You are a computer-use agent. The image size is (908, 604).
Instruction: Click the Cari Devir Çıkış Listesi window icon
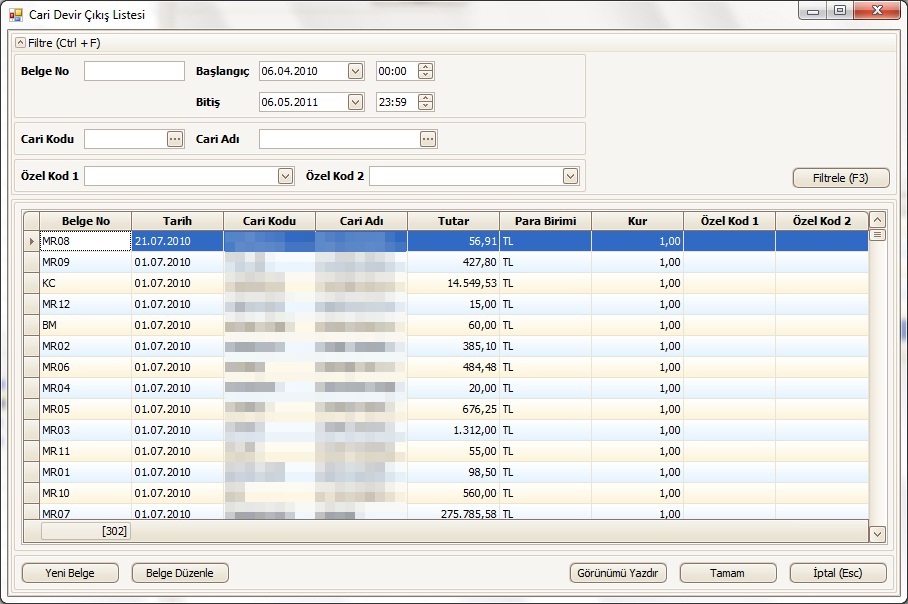[x=15, y=14]
